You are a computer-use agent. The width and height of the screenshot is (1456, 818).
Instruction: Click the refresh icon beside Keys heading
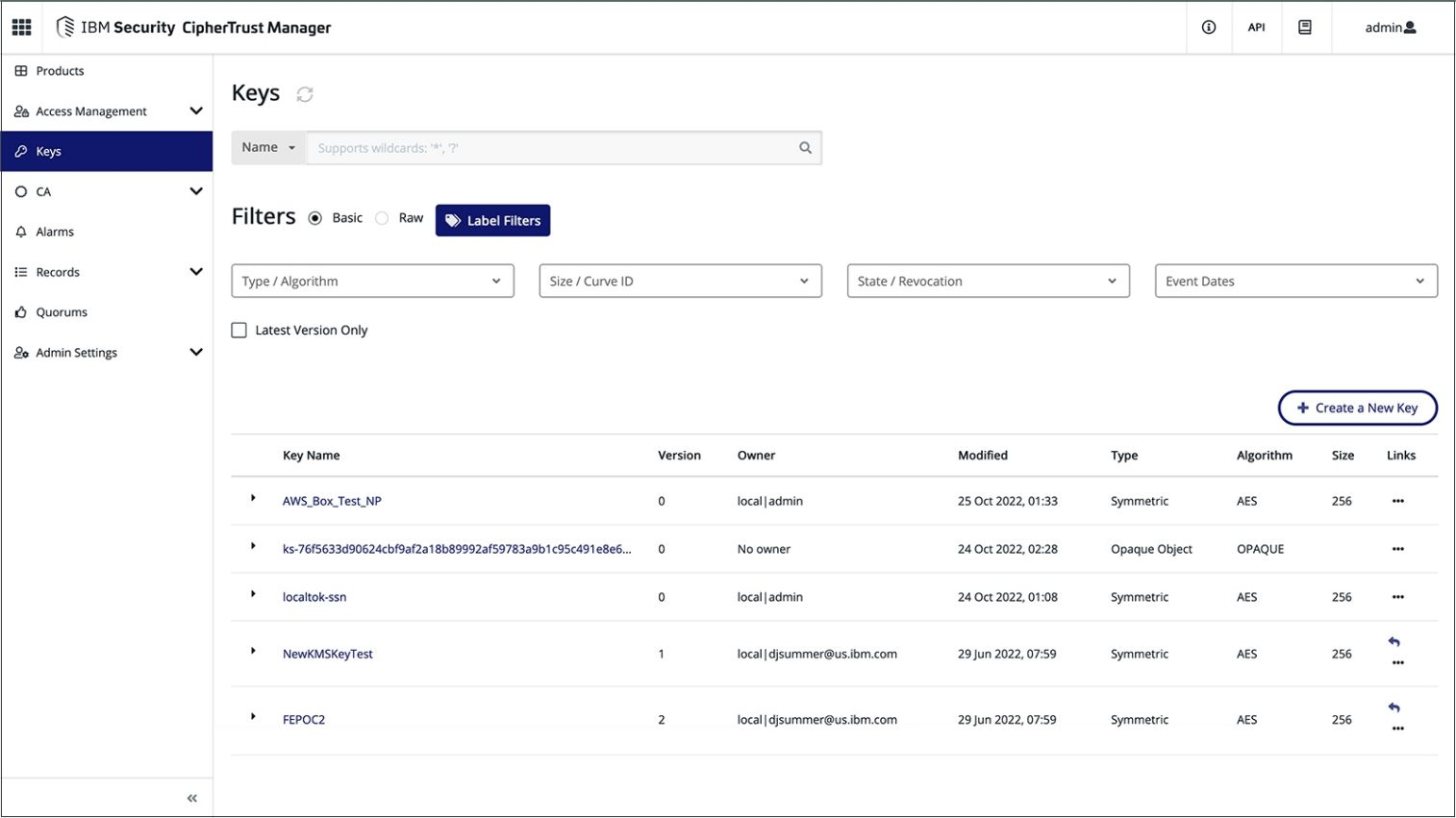(x=305, y=94)
